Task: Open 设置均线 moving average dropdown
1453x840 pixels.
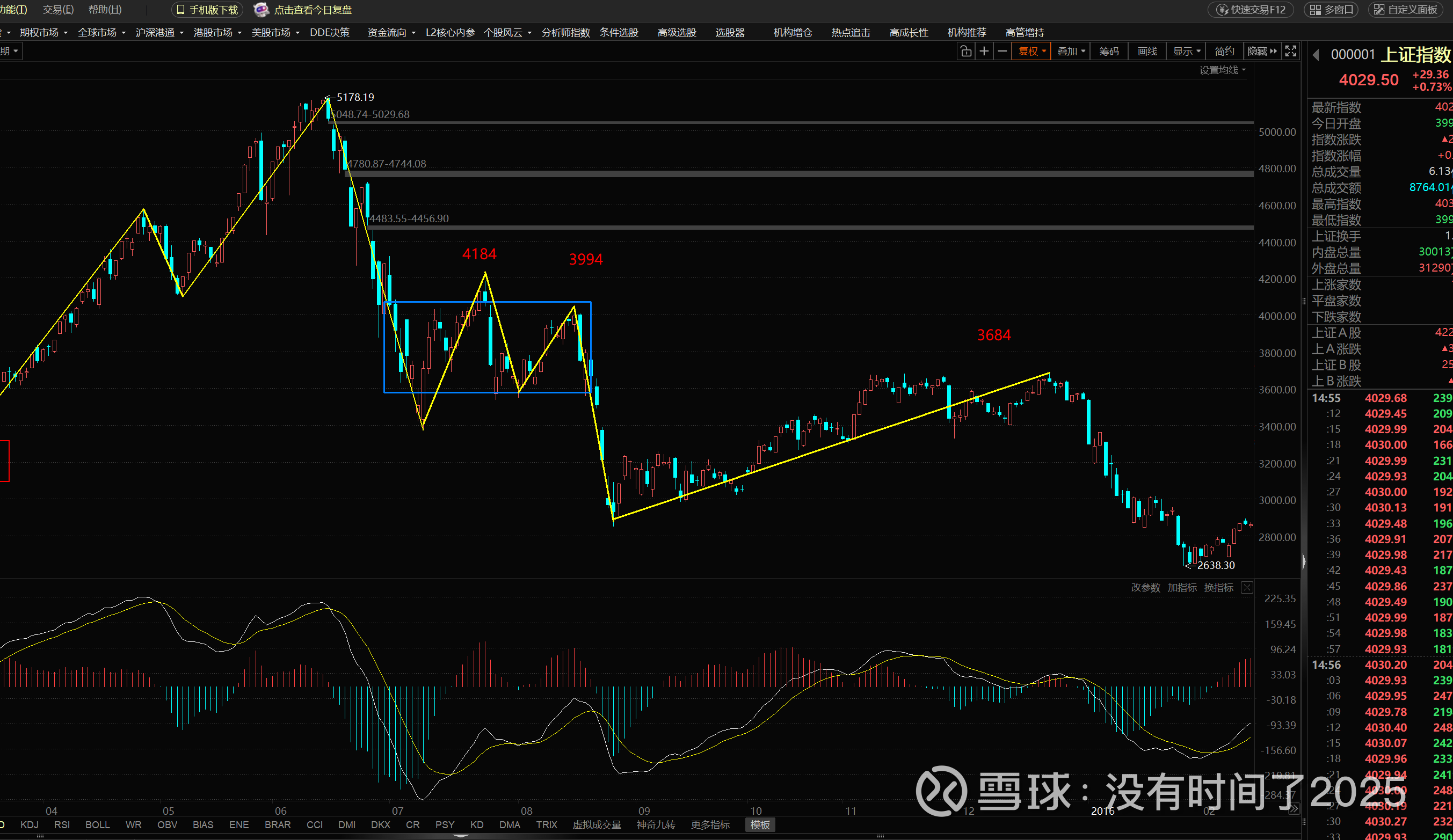Action: (x=1222, y=70)
